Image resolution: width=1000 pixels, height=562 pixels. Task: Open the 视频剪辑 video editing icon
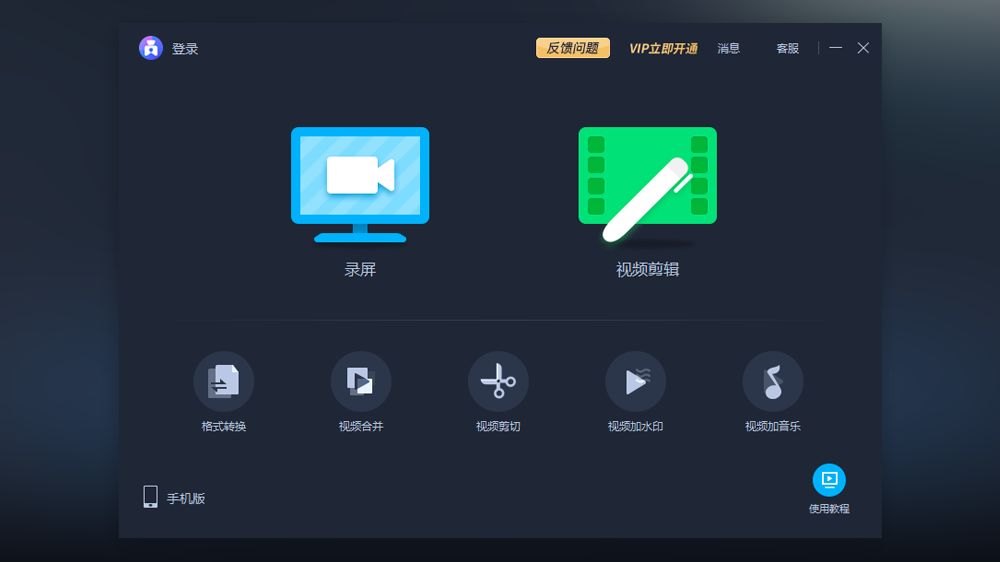[647, 185]
